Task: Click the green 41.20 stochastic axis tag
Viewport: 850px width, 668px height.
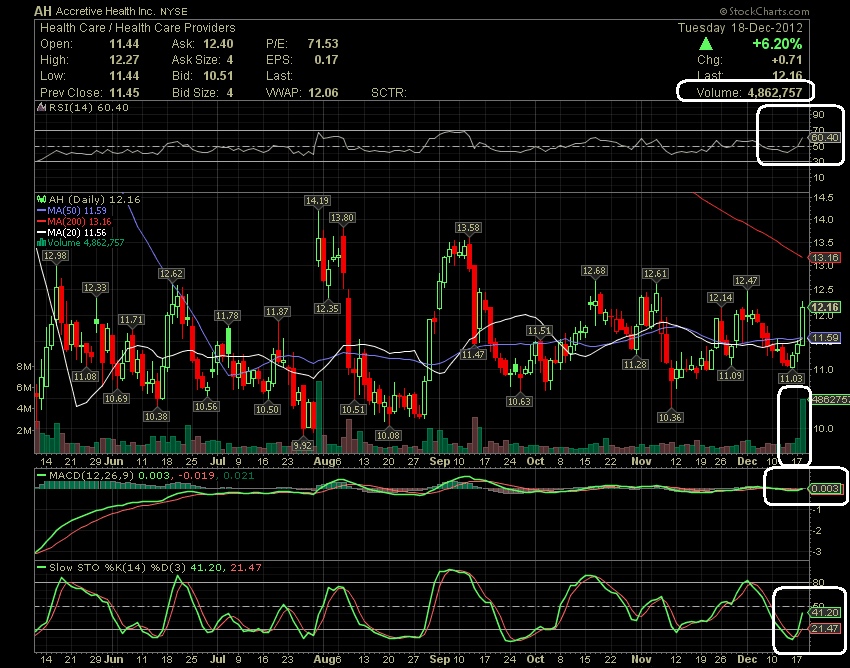Action: 825,612
